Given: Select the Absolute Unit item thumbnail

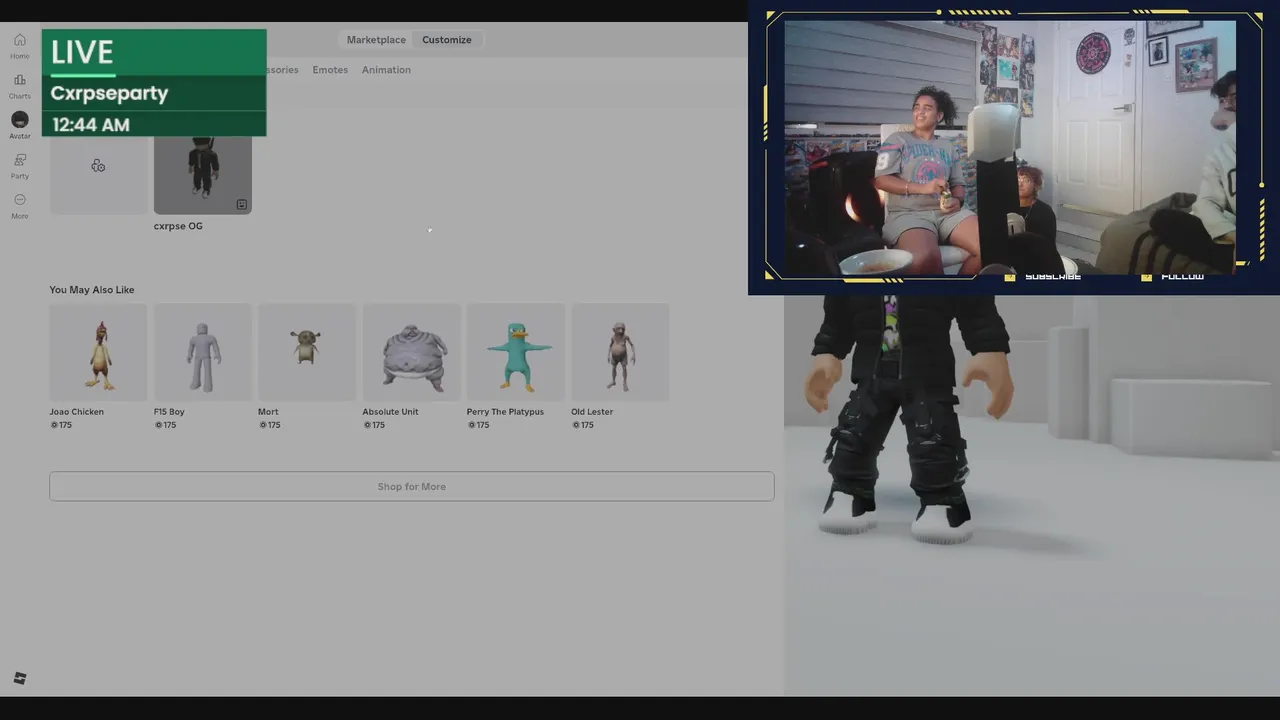Looking at the screenshot, I should (411, 353).
